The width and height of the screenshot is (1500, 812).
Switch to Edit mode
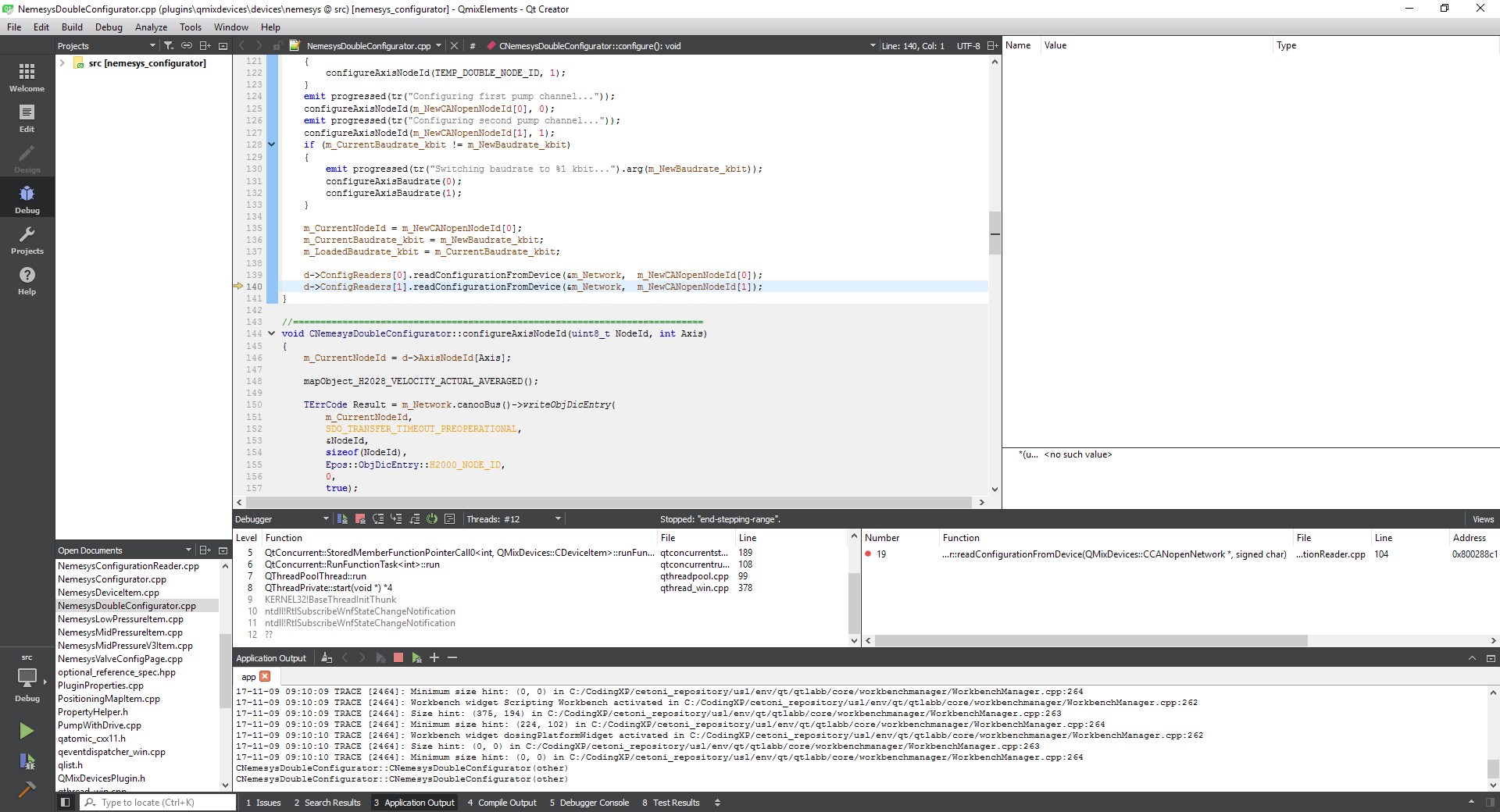click(x=27, y=118)
